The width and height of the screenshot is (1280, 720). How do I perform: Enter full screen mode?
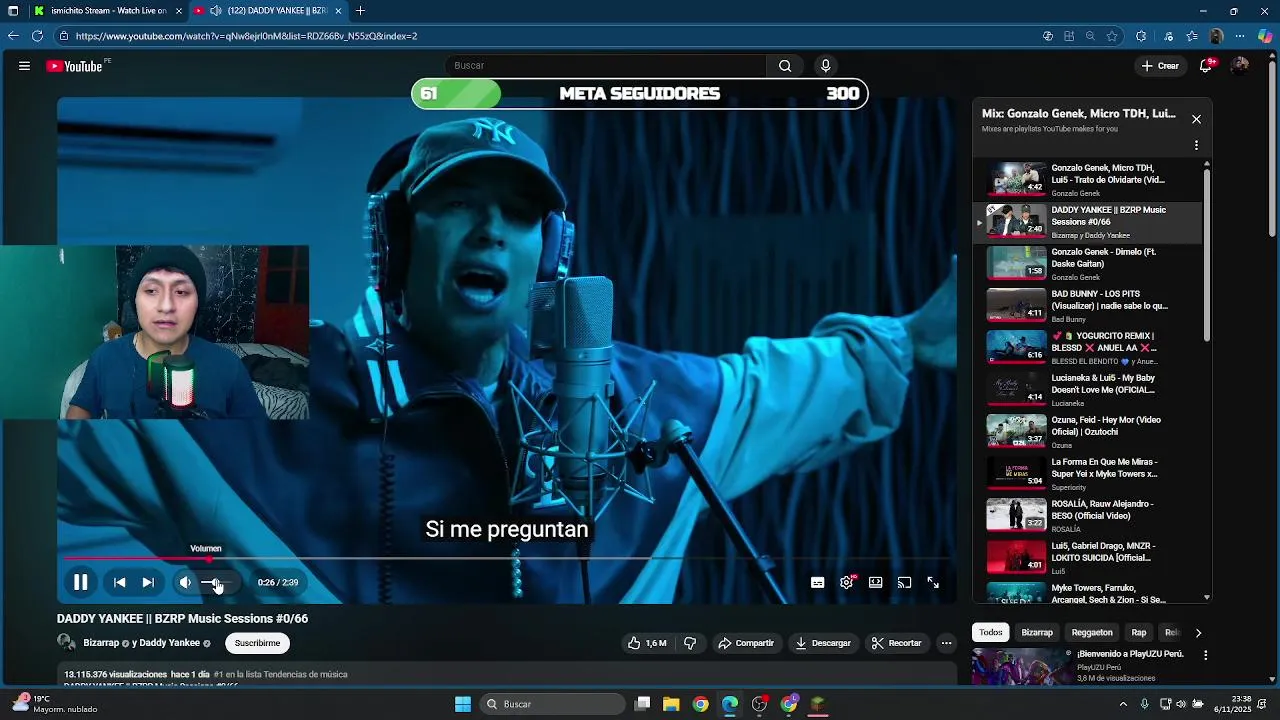tap(933, 582)
